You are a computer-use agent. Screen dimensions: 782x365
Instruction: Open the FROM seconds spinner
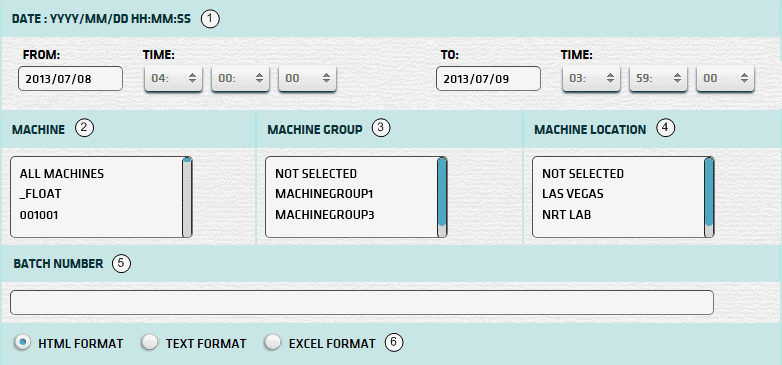(x=307, y=79)
